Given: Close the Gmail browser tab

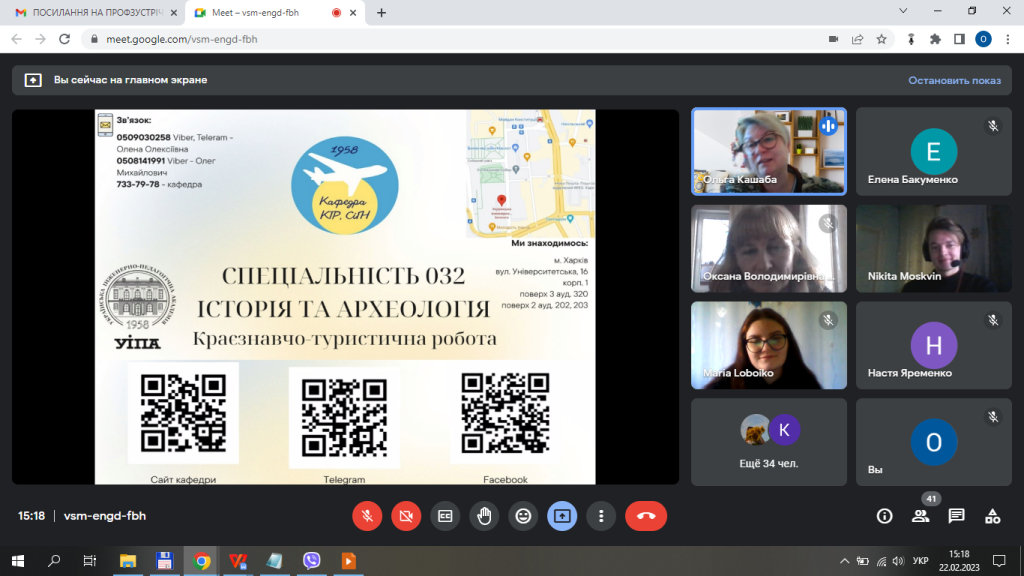Looking at the screenshot, I should coord(174,12).
